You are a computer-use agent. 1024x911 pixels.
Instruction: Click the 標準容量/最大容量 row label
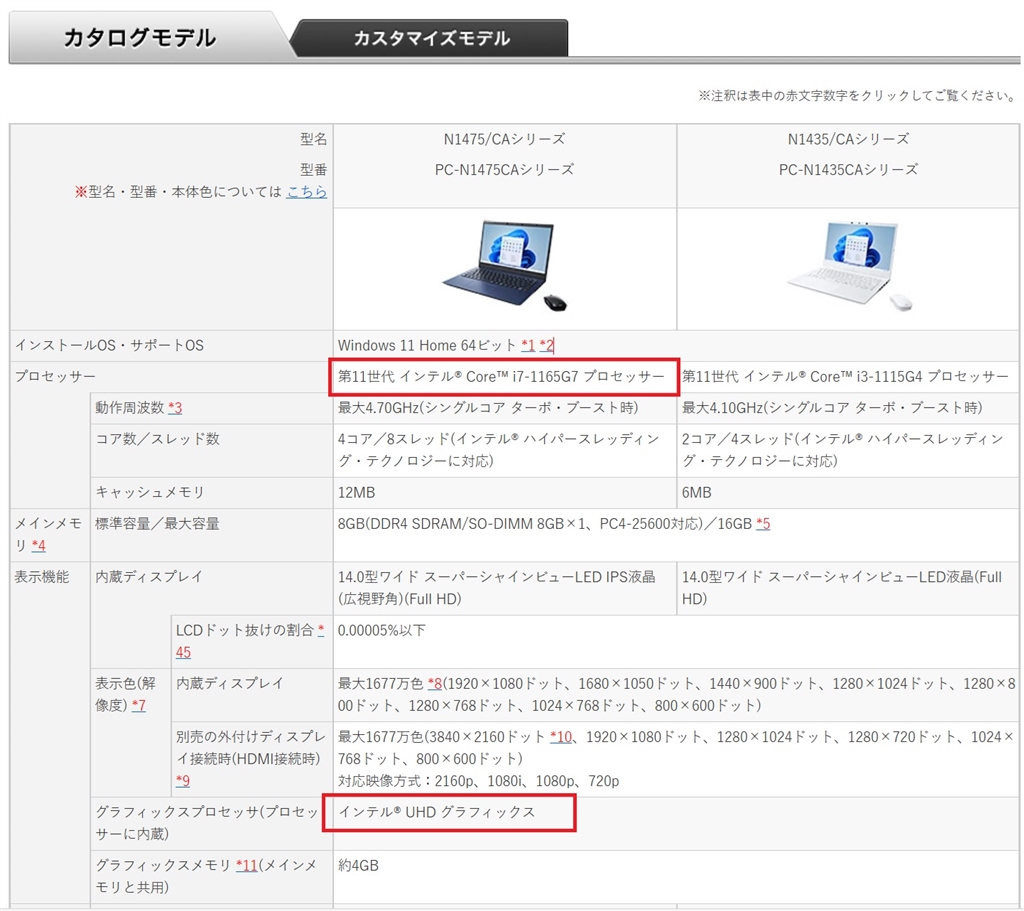point(157,524)
